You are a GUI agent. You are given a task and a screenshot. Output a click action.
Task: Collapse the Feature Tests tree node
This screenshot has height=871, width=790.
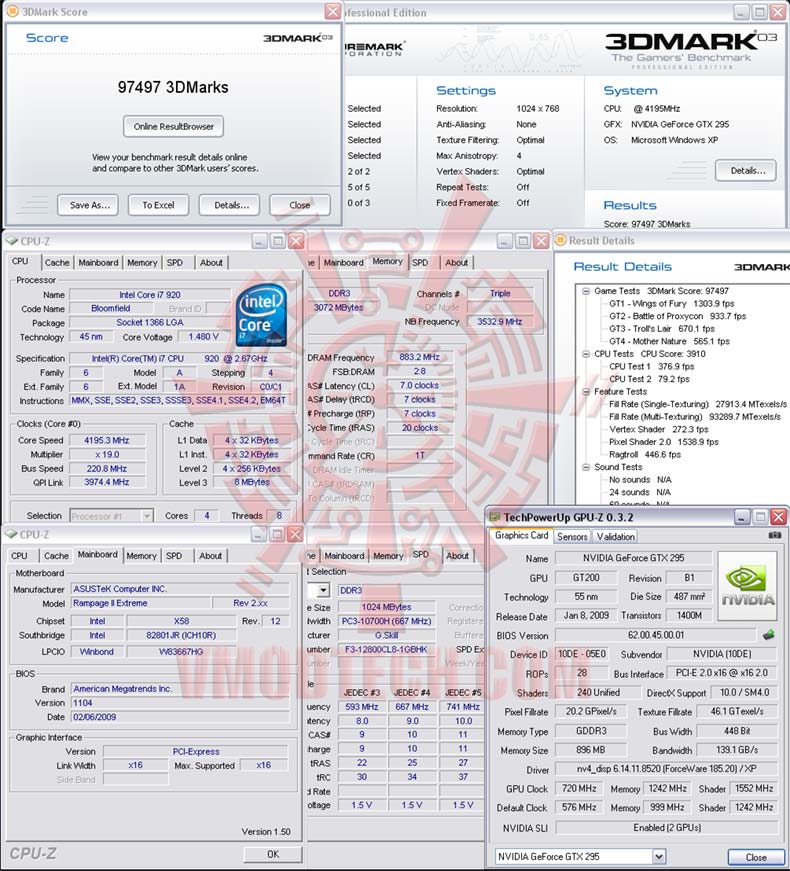tap(586, 392)
